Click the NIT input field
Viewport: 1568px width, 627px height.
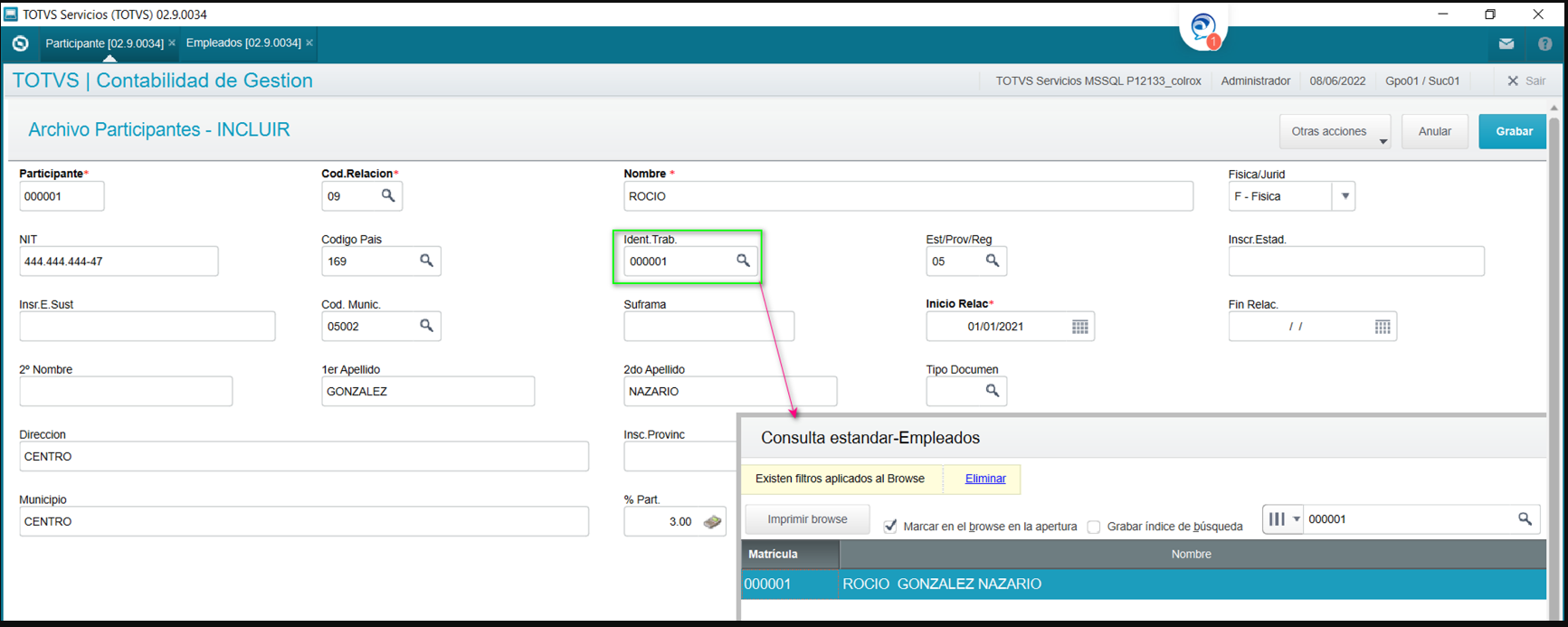(119, 261)
